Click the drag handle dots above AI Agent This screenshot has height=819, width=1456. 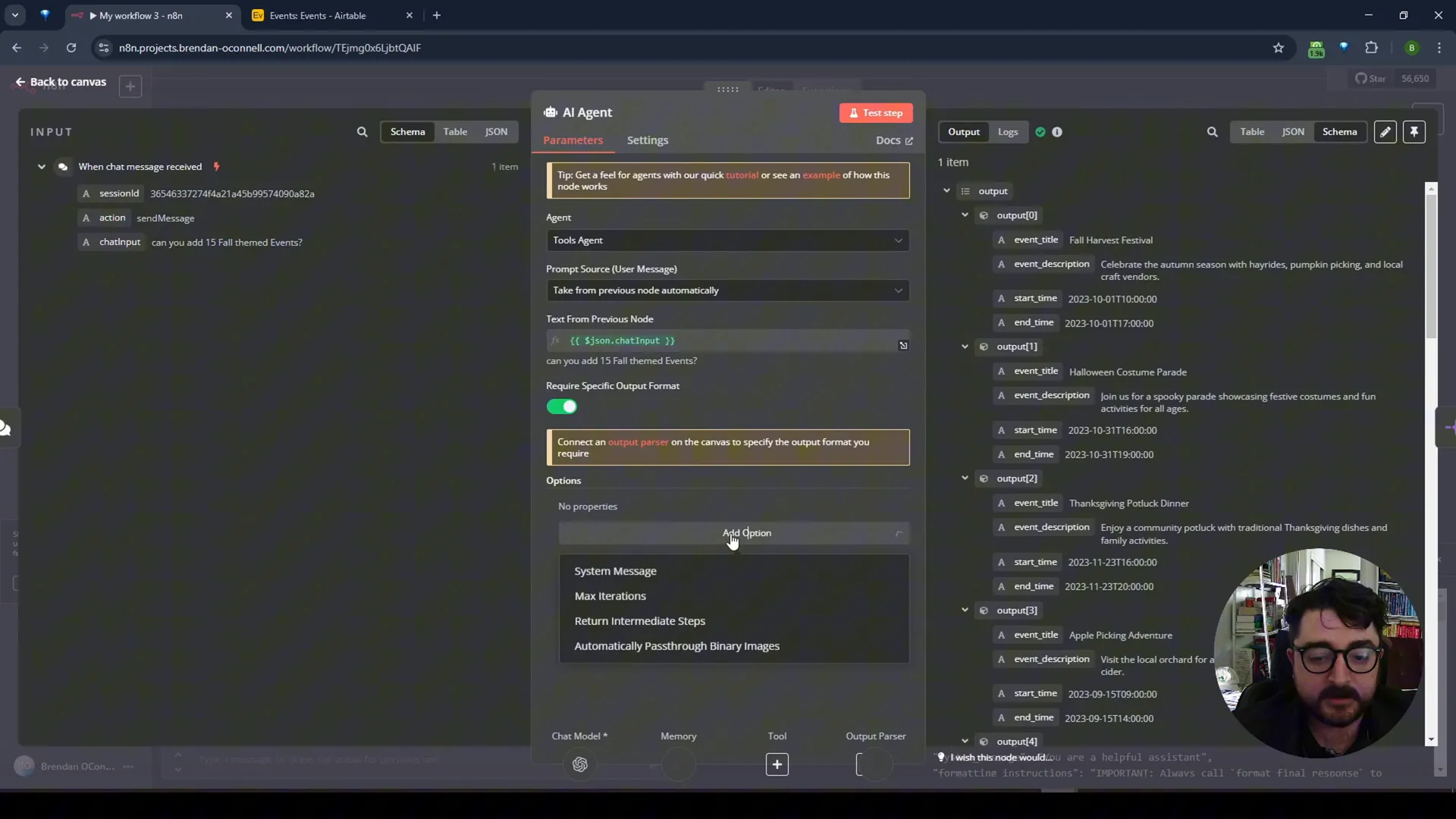(728, 89)
